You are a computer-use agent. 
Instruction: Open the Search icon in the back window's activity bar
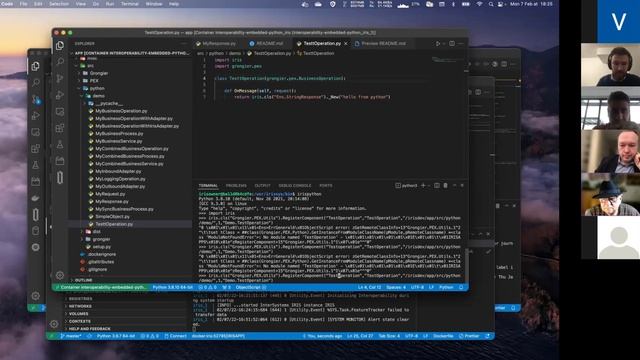pos(36,82)
